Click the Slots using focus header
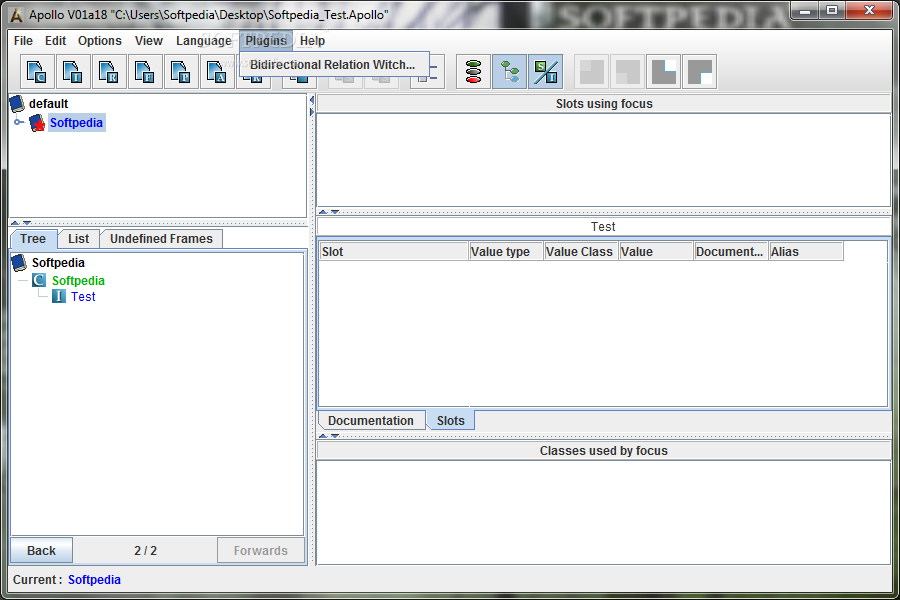 pyautogui.click(x=604, y=104)
